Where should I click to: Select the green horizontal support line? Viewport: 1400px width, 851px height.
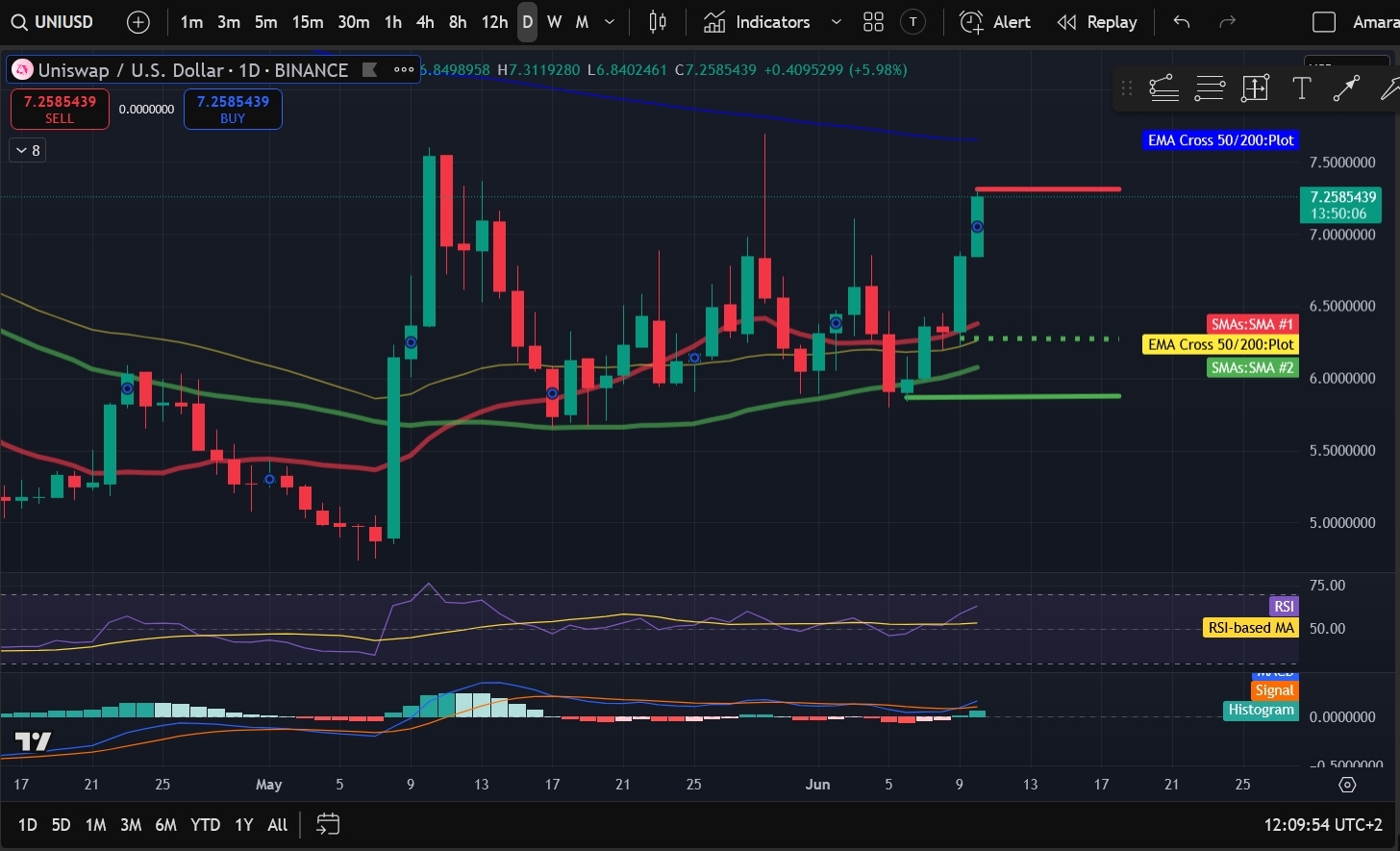(1012, 396)
